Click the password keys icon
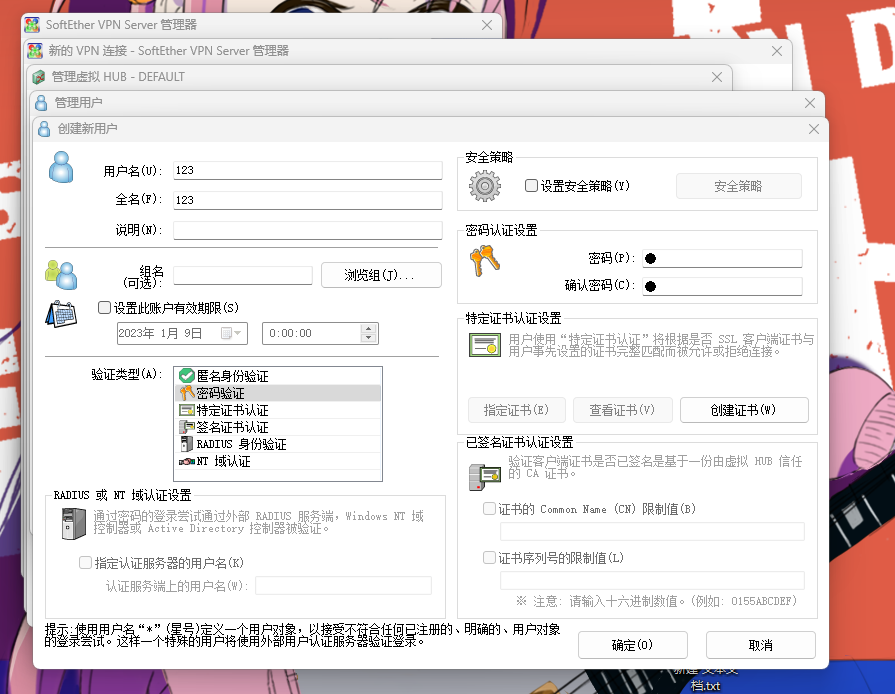Image resolution: width=895 pixels, height=694 pixels. tap(485, 261)
